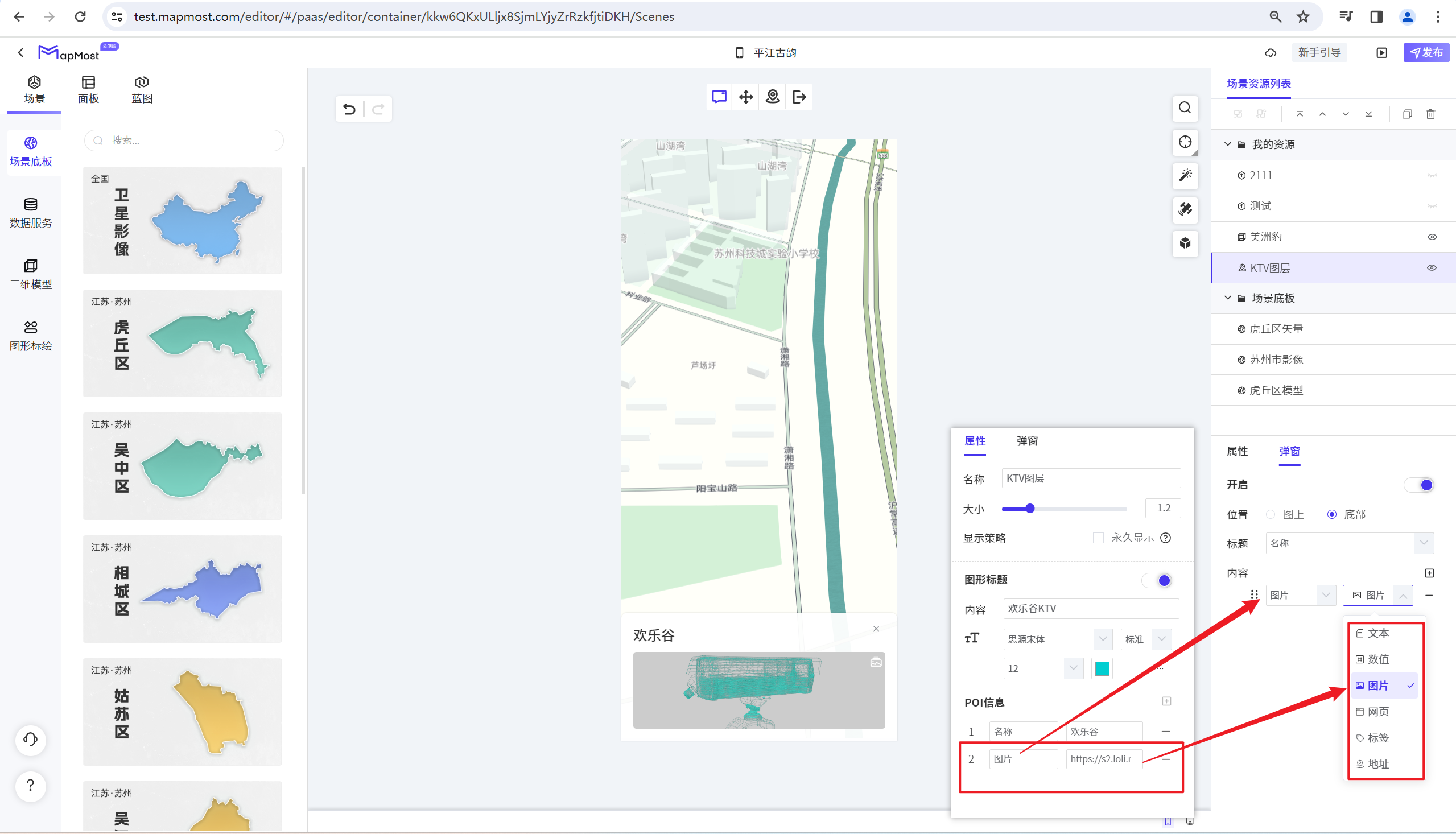Open 数据服务 in the sidebar
The height and width of the screenshot is (834, 1456).
31,213
